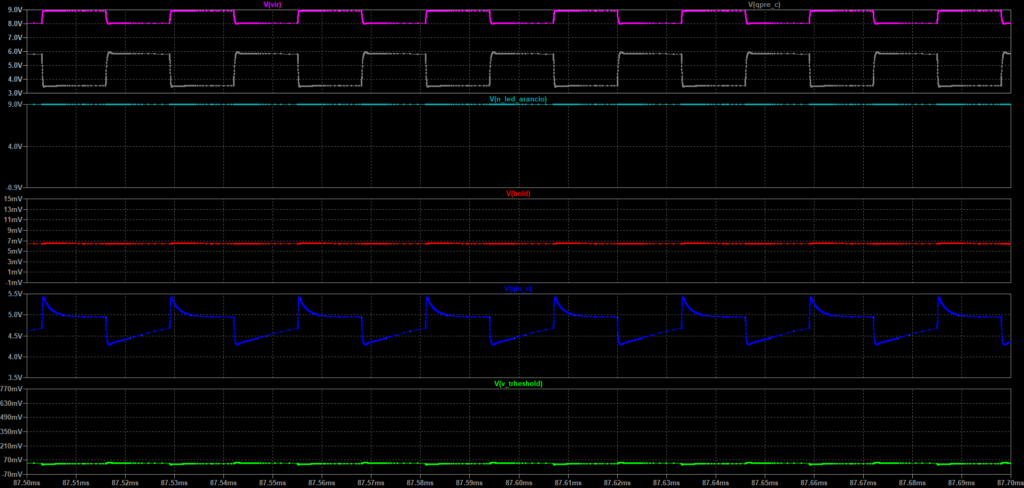1024x488 pixels.
Task: Click the 87.68ms time axis label
Action: (912, 483)
